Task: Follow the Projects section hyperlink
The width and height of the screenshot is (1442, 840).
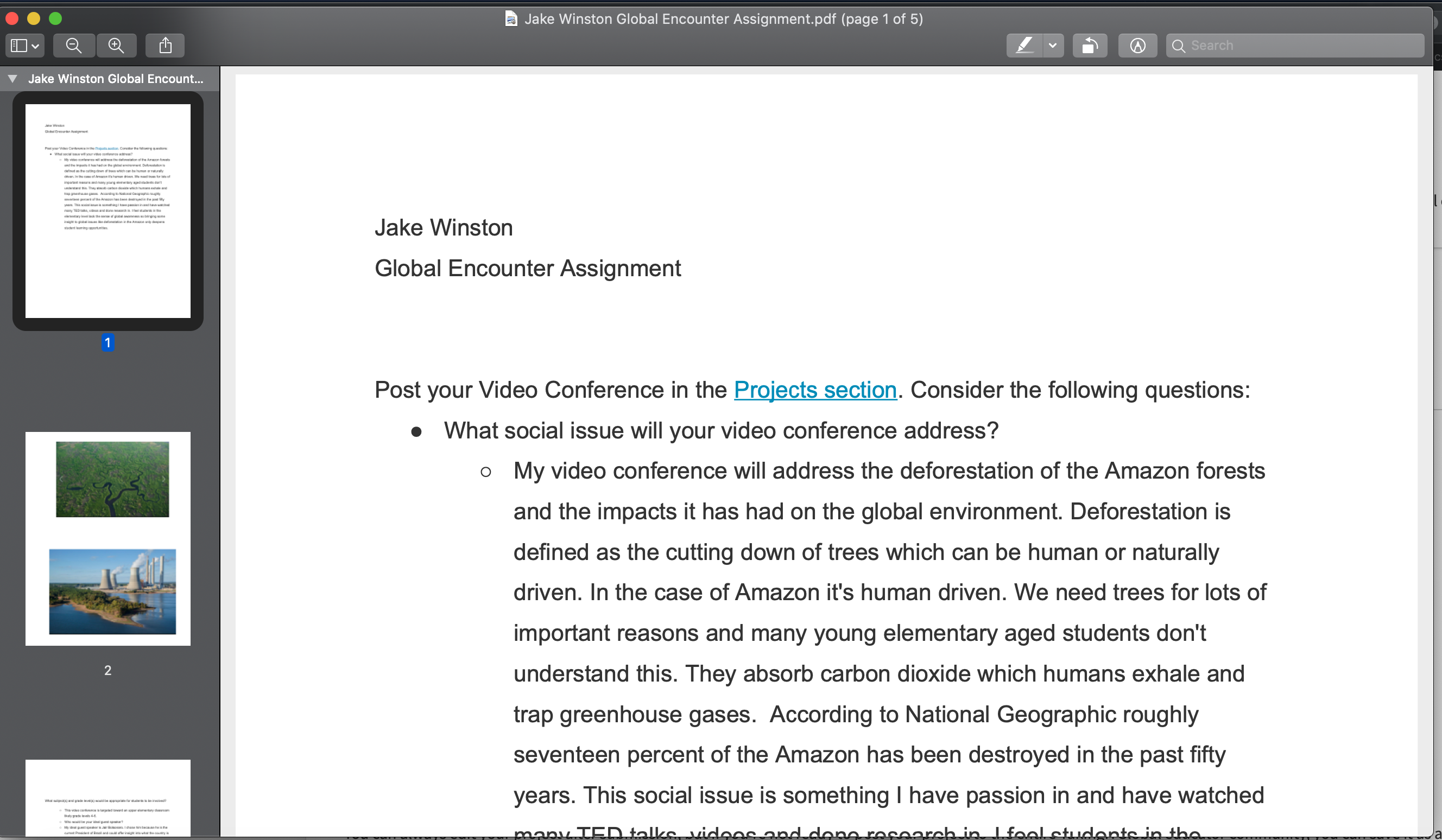Action: tap(815, 390)
